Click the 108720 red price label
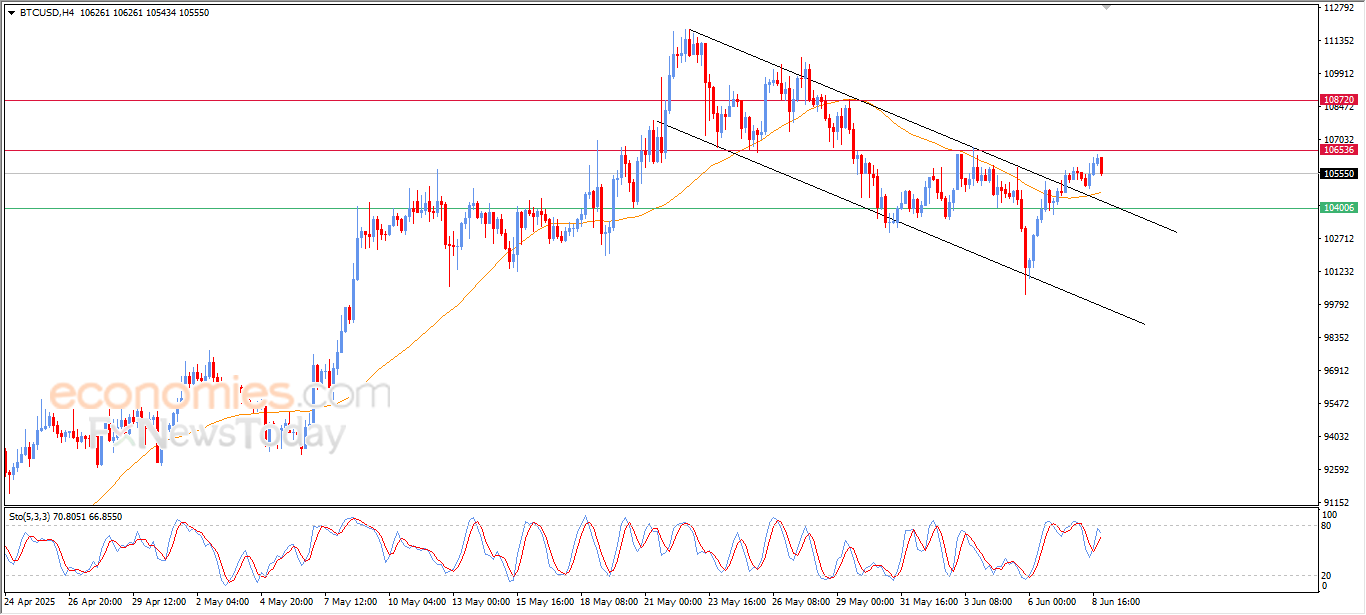The image size is (1366, 615). 1339,100
